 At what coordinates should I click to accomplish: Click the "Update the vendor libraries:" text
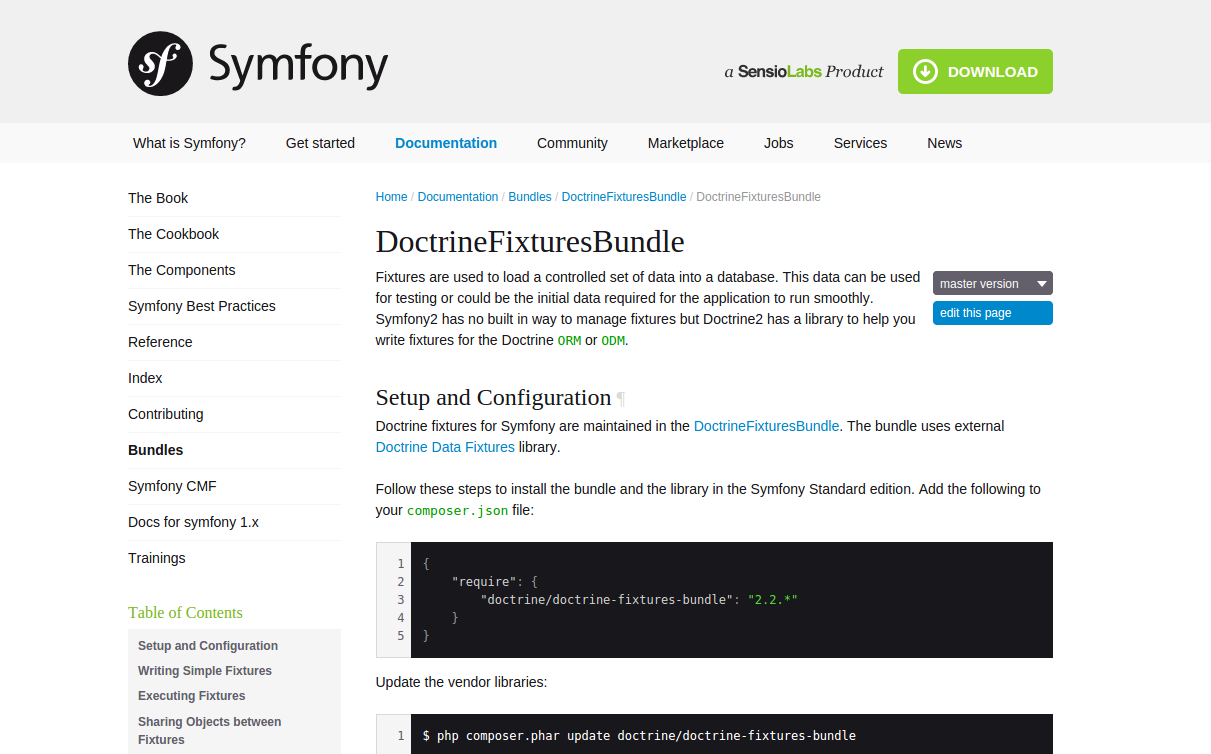point(461,682)
